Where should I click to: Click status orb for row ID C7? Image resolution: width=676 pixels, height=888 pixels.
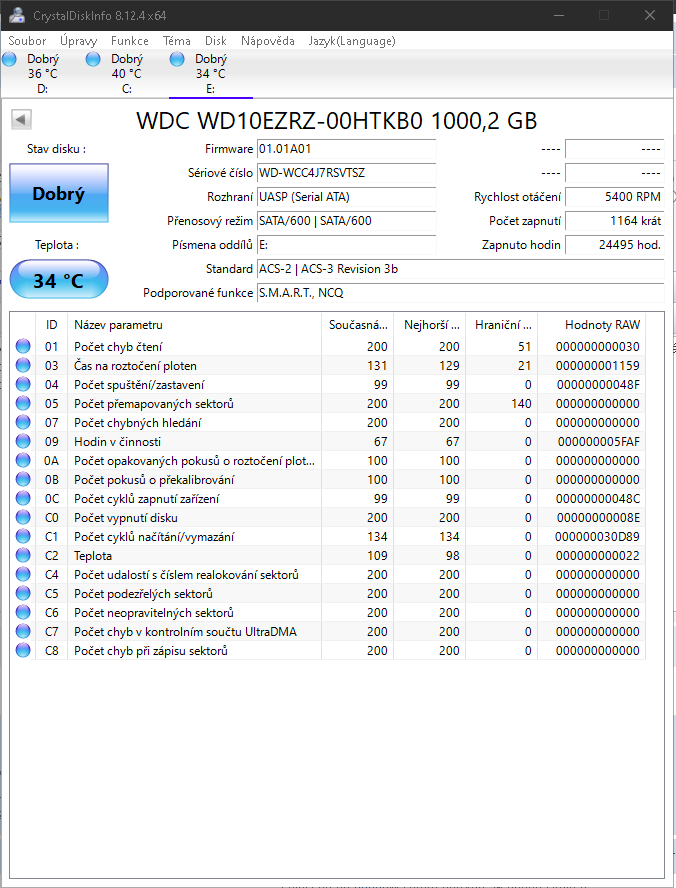click(23, 631)
